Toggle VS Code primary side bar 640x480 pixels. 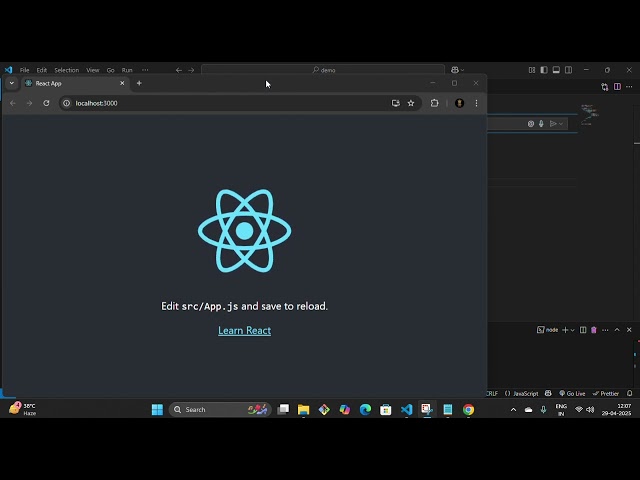point(544,70)
